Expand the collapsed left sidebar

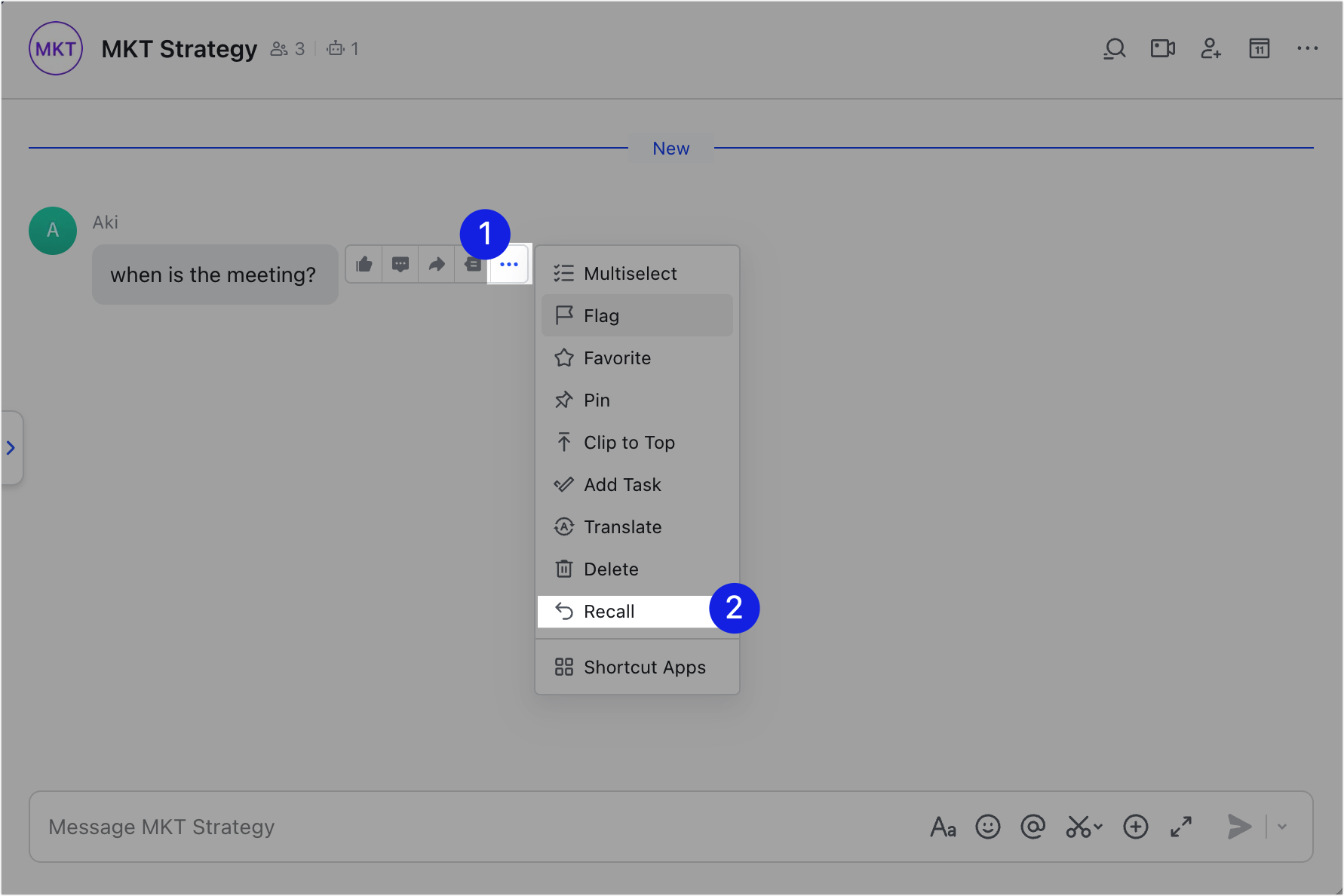[11, 448]
